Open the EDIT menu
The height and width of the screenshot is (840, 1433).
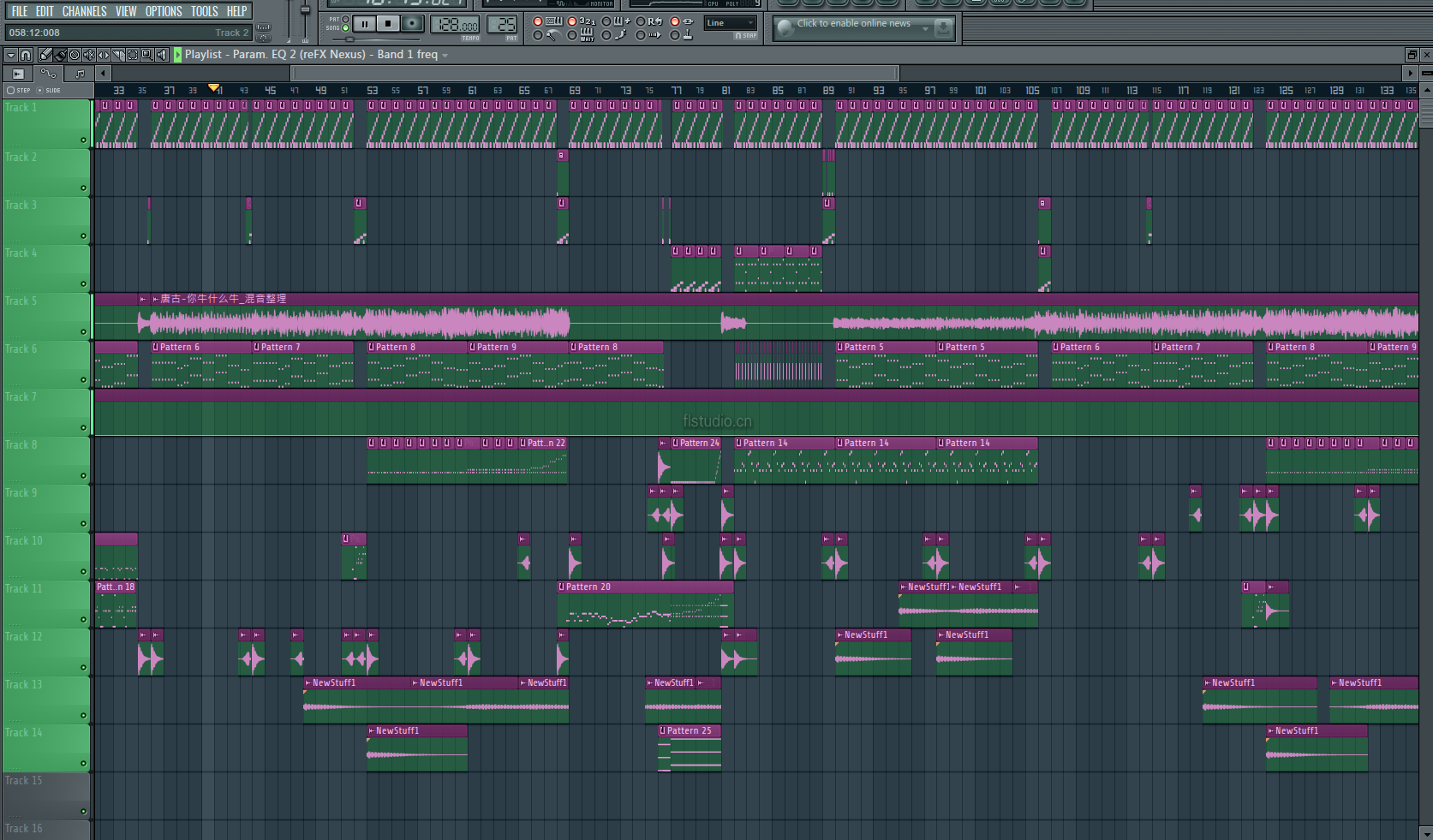45,11
